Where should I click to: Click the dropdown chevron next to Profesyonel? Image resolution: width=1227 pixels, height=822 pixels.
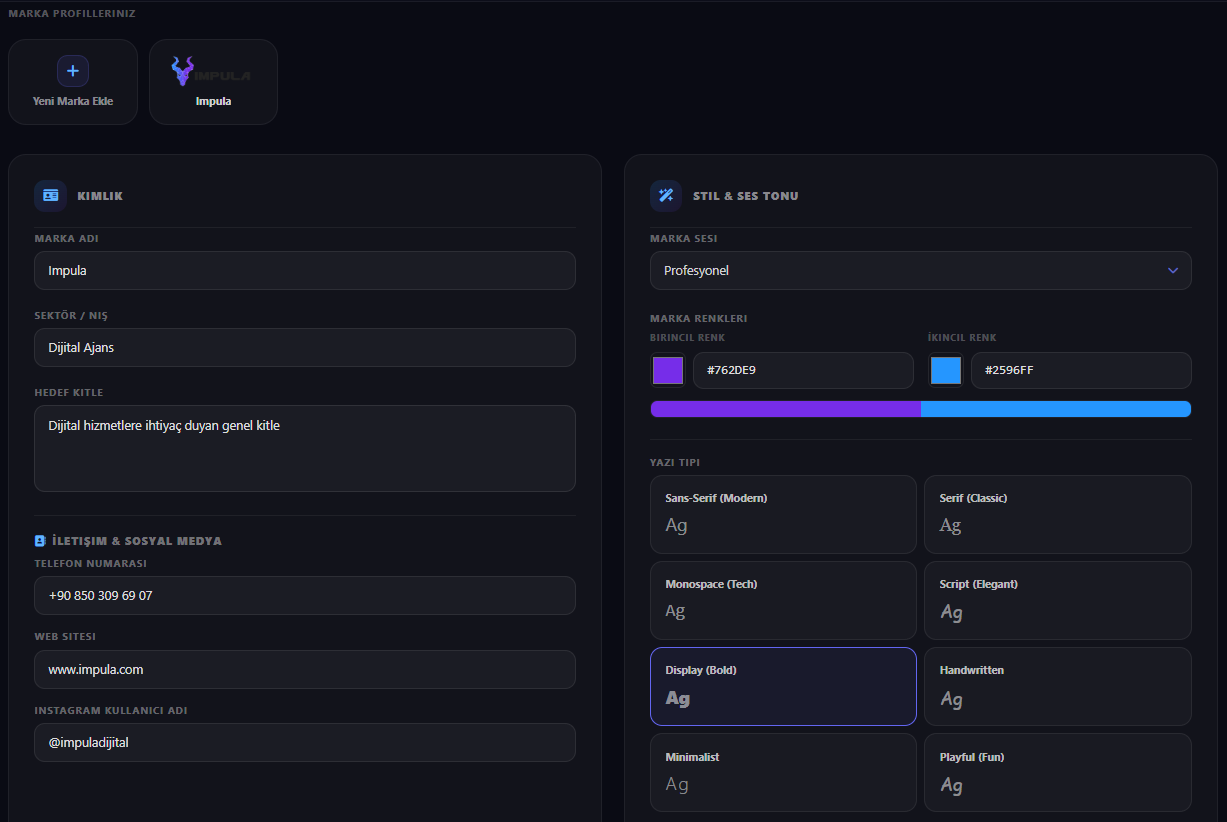coord(1173,270)
